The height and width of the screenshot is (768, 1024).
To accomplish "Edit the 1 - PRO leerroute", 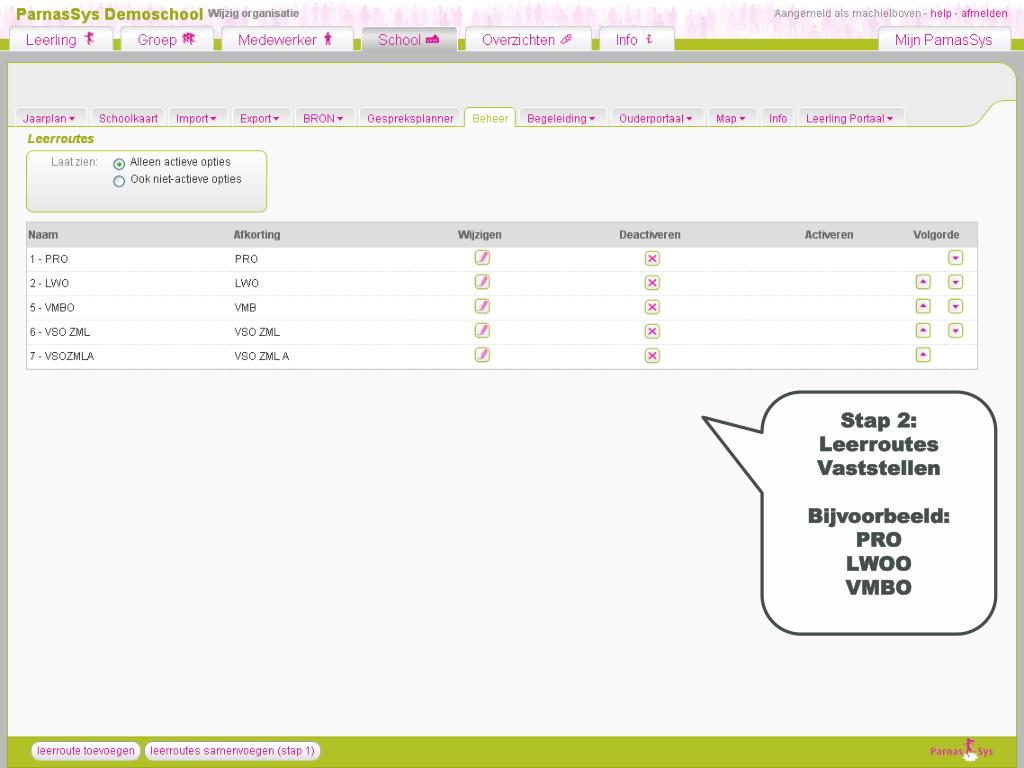I will pyautogui.click(x=482, y=258).
